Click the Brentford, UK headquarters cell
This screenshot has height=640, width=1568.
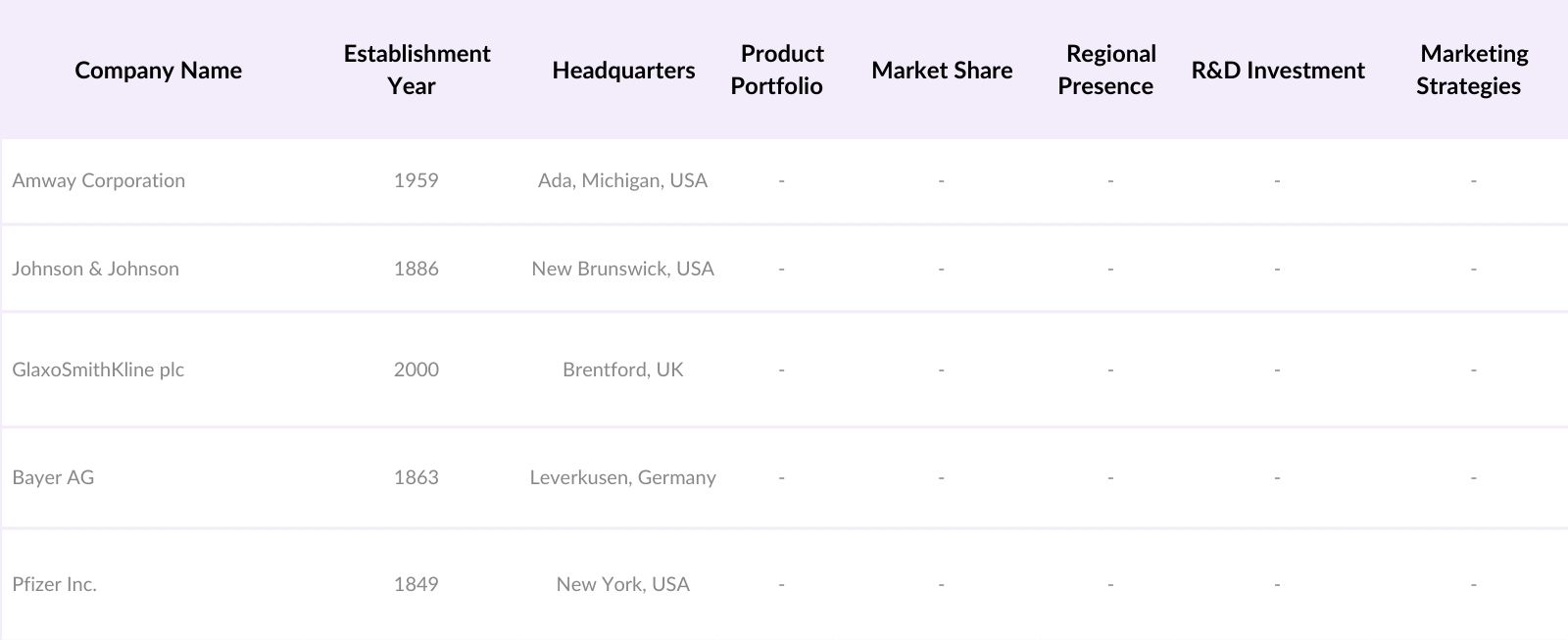[623, 369]
